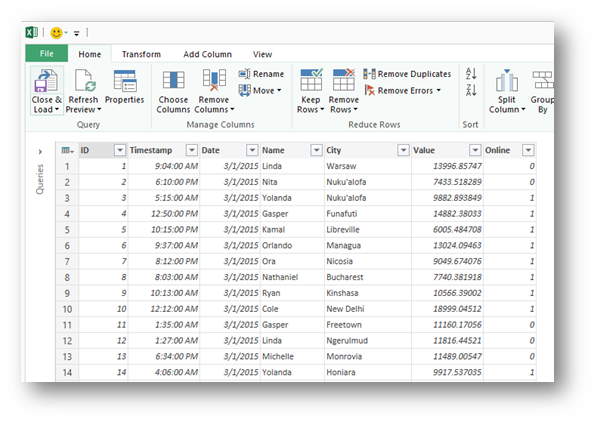Click the Choose Columns icon
Screen dimensions: 596x424
[x=173, y=81]
